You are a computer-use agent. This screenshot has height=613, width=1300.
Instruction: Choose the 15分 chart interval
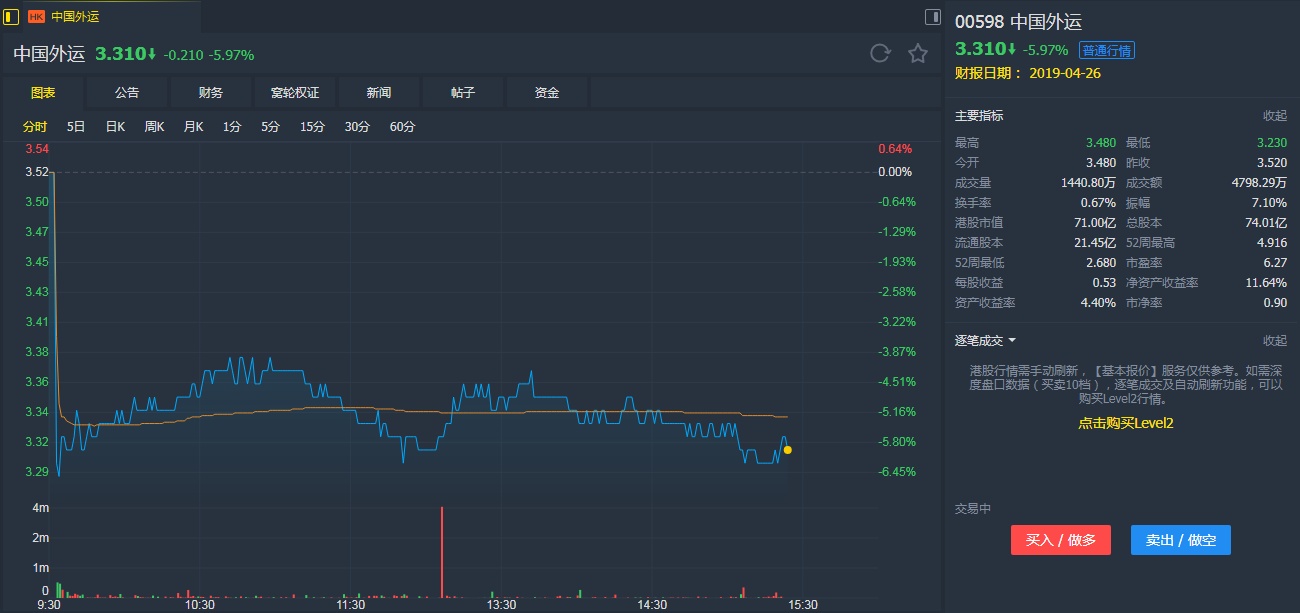(x=312, y=127)
